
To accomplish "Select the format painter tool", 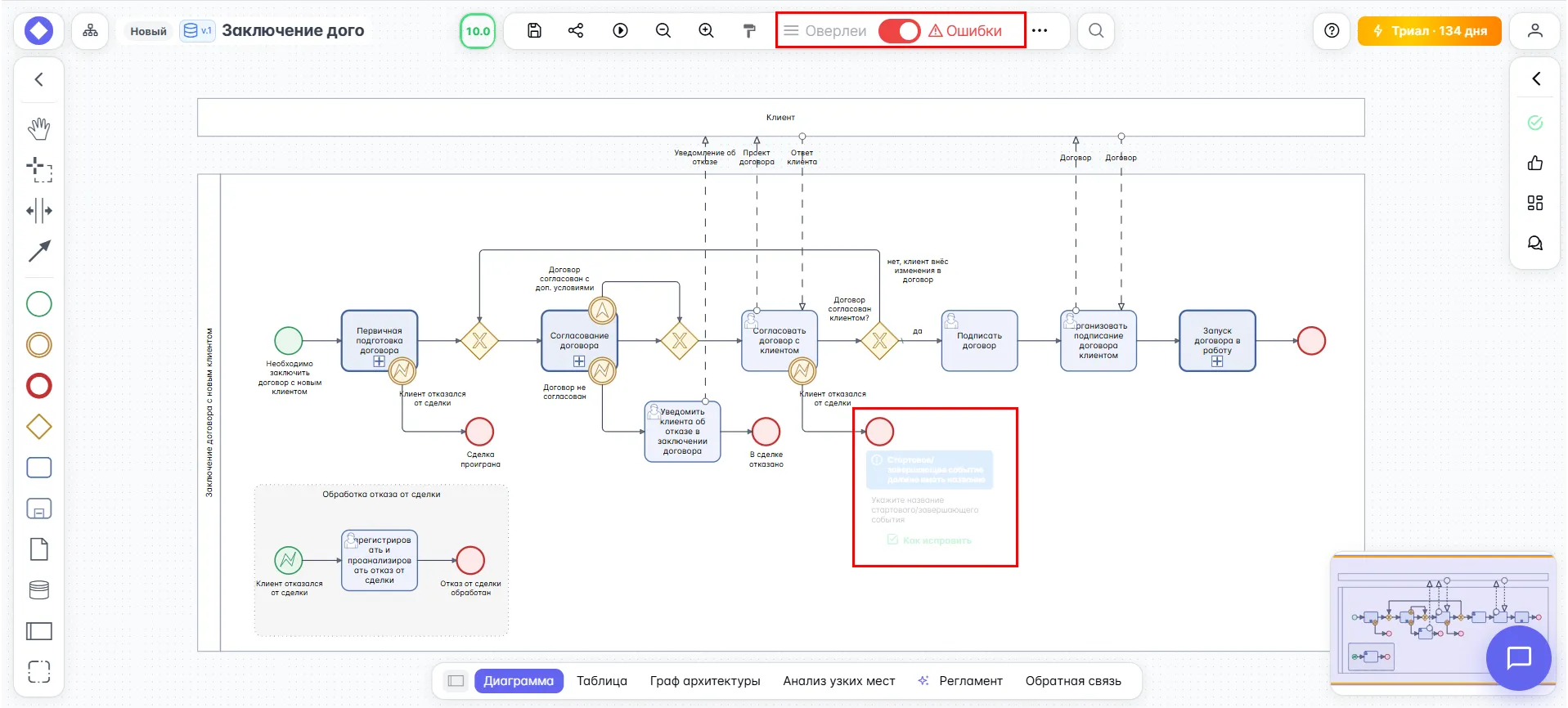I will pyautogui.click(x=749, y=31).
